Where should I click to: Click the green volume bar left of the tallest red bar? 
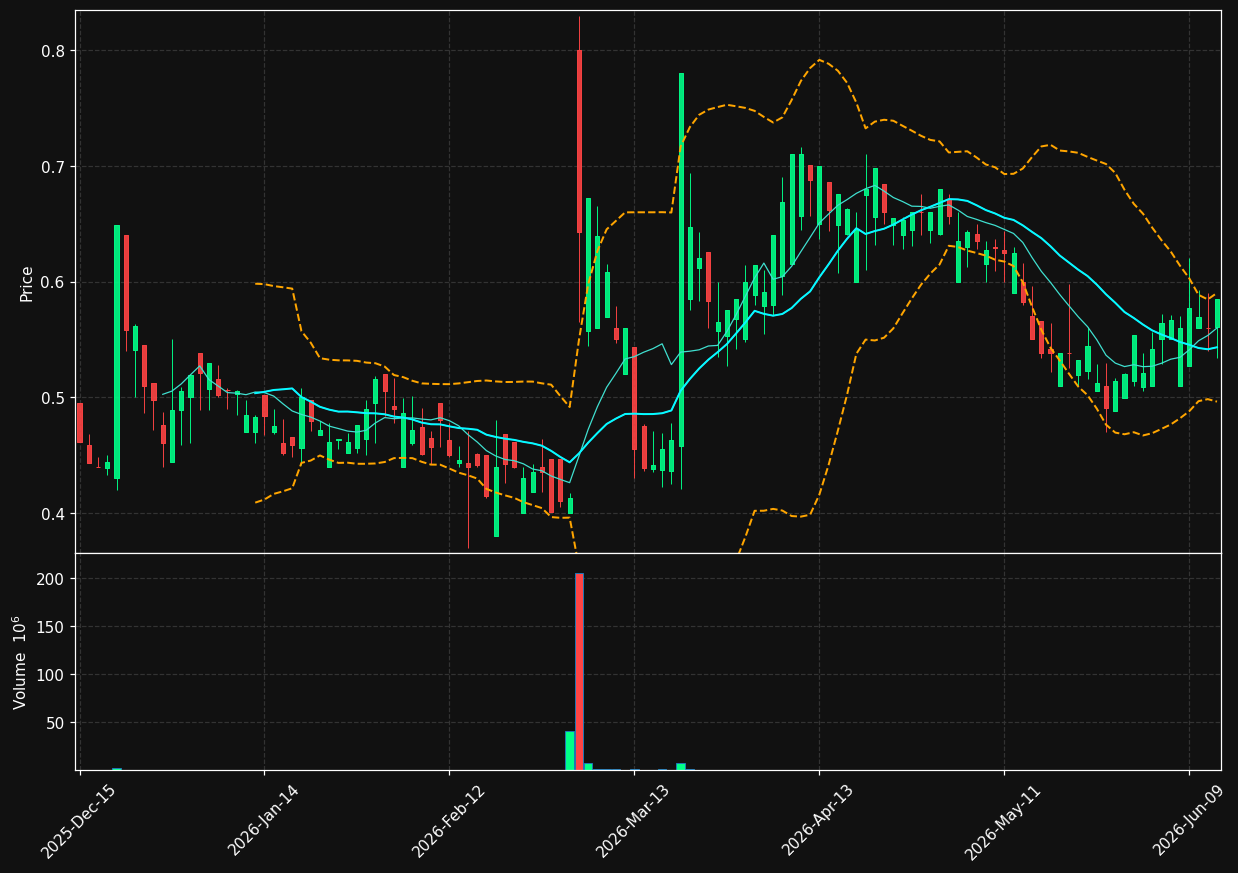click(x=570, y=751)
